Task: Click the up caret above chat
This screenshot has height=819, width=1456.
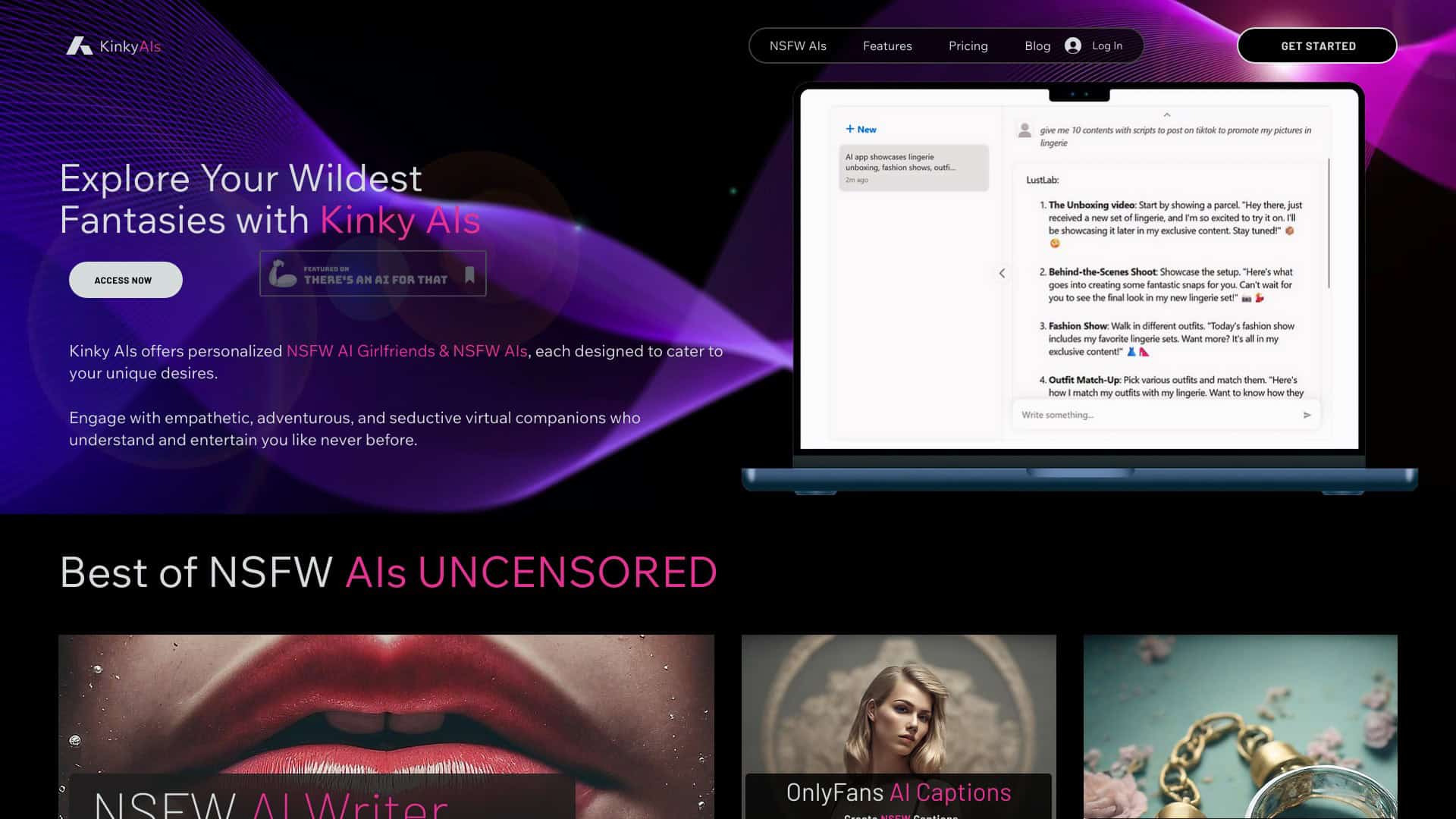Action: coord(1167,115)
